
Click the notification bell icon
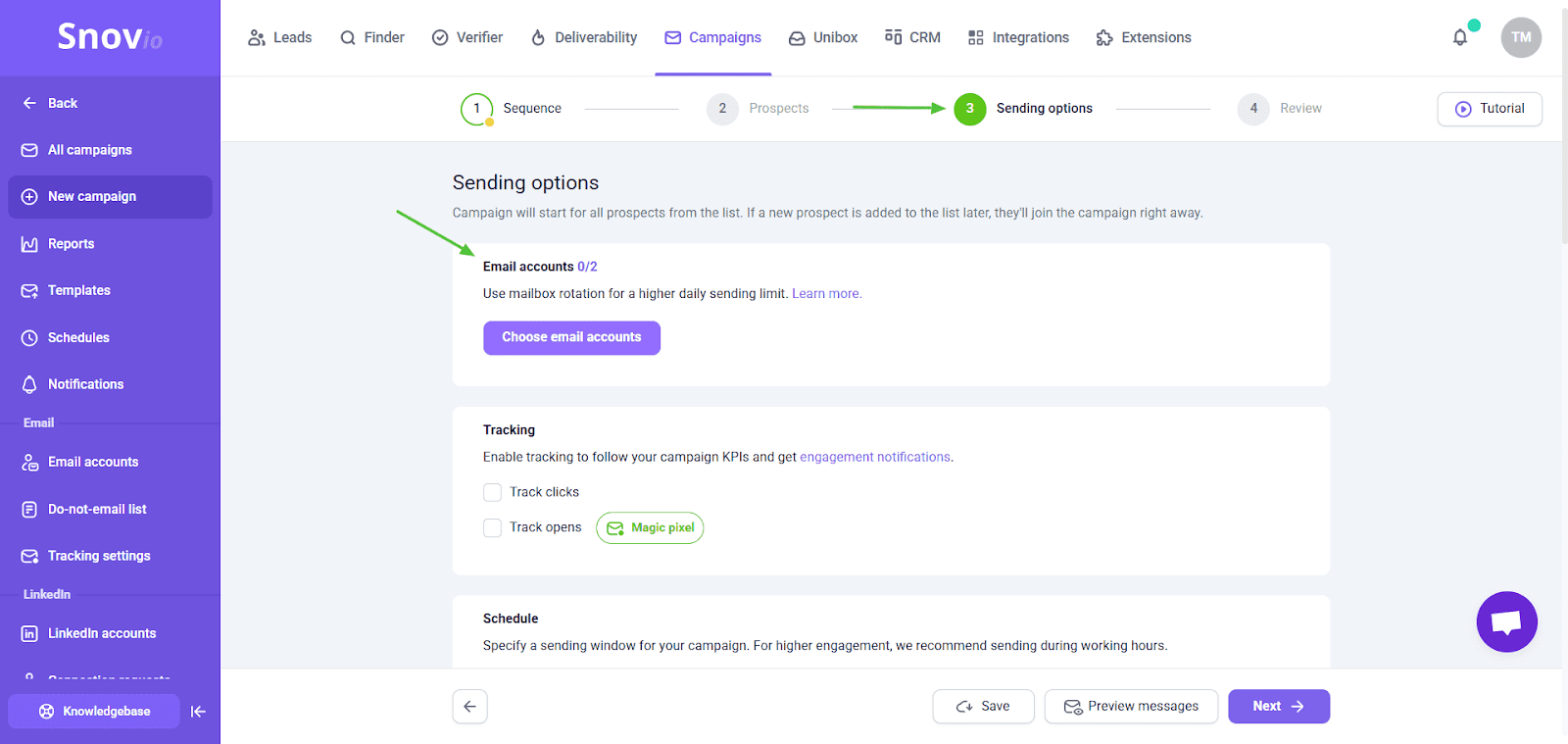(1459, 37)
